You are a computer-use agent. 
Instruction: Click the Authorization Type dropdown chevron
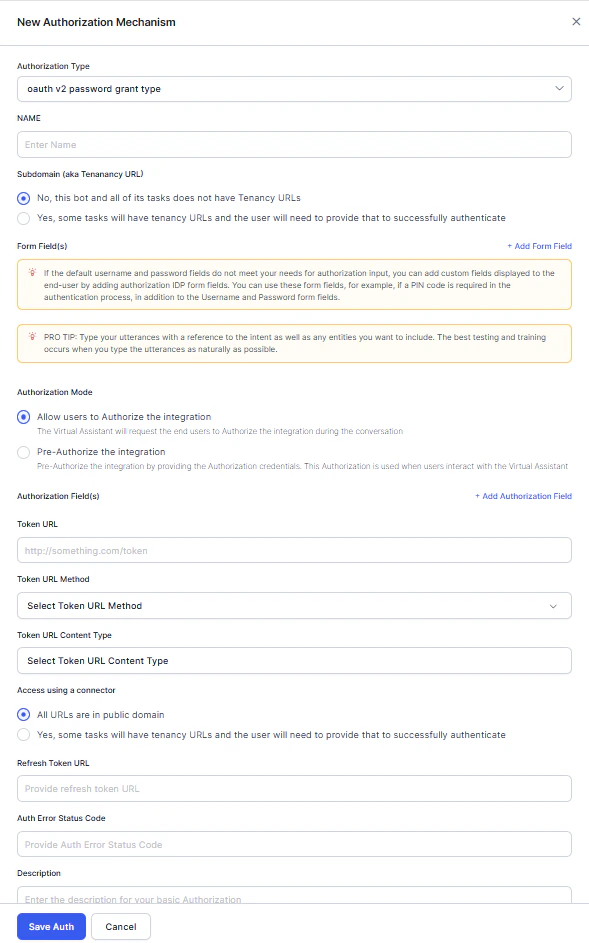[560, 88]
